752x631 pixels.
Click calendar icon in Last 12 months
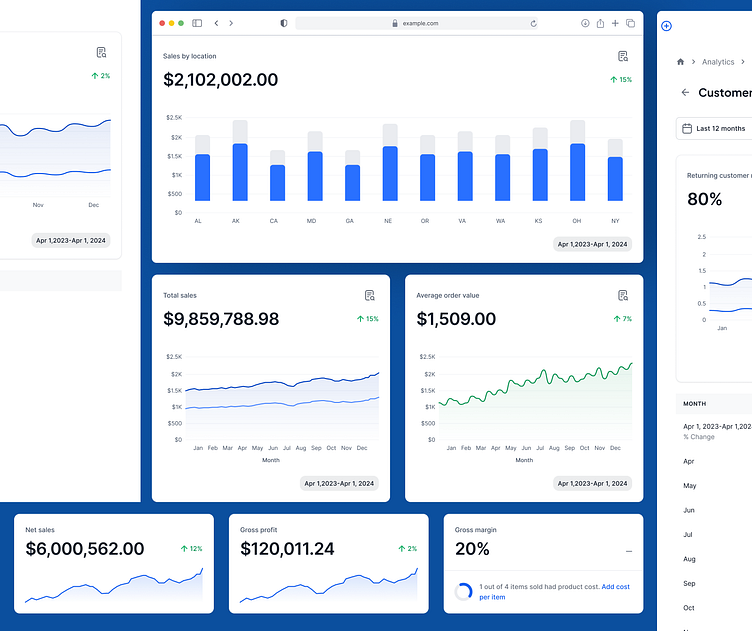(687, 129)
